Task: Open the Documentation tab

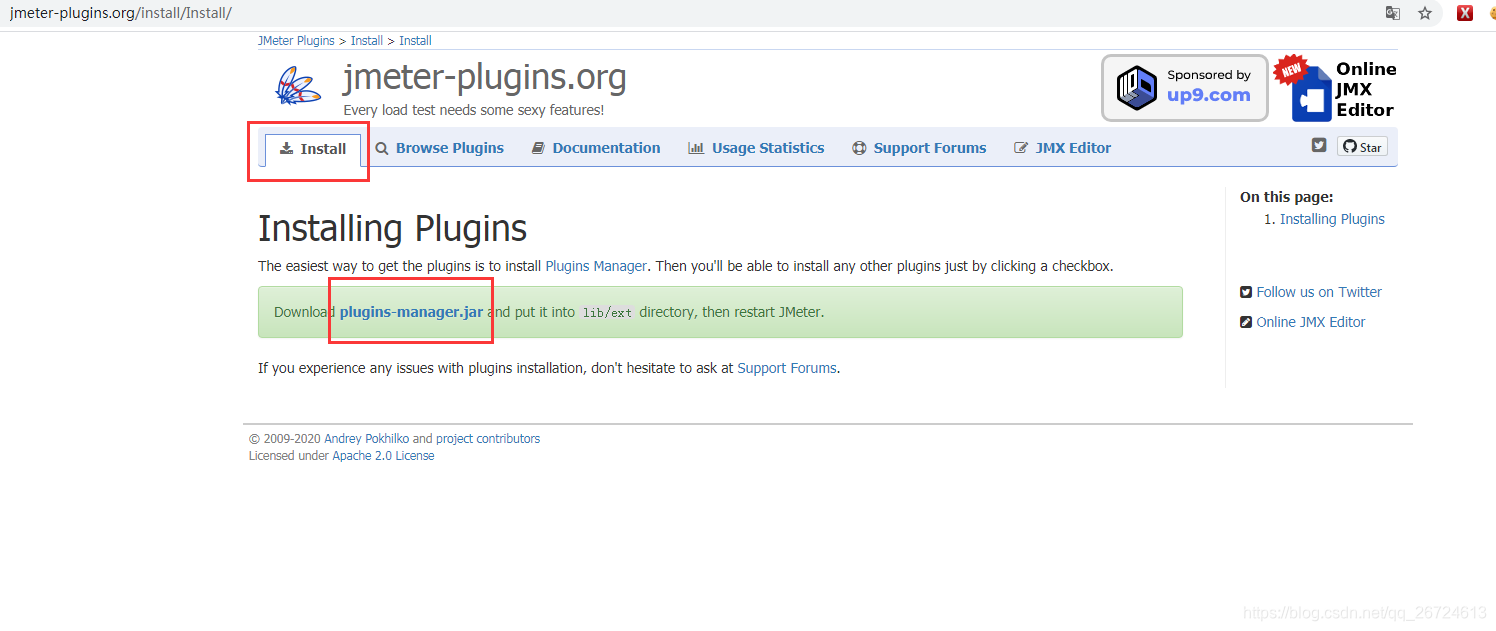Action: pos(596,148)
